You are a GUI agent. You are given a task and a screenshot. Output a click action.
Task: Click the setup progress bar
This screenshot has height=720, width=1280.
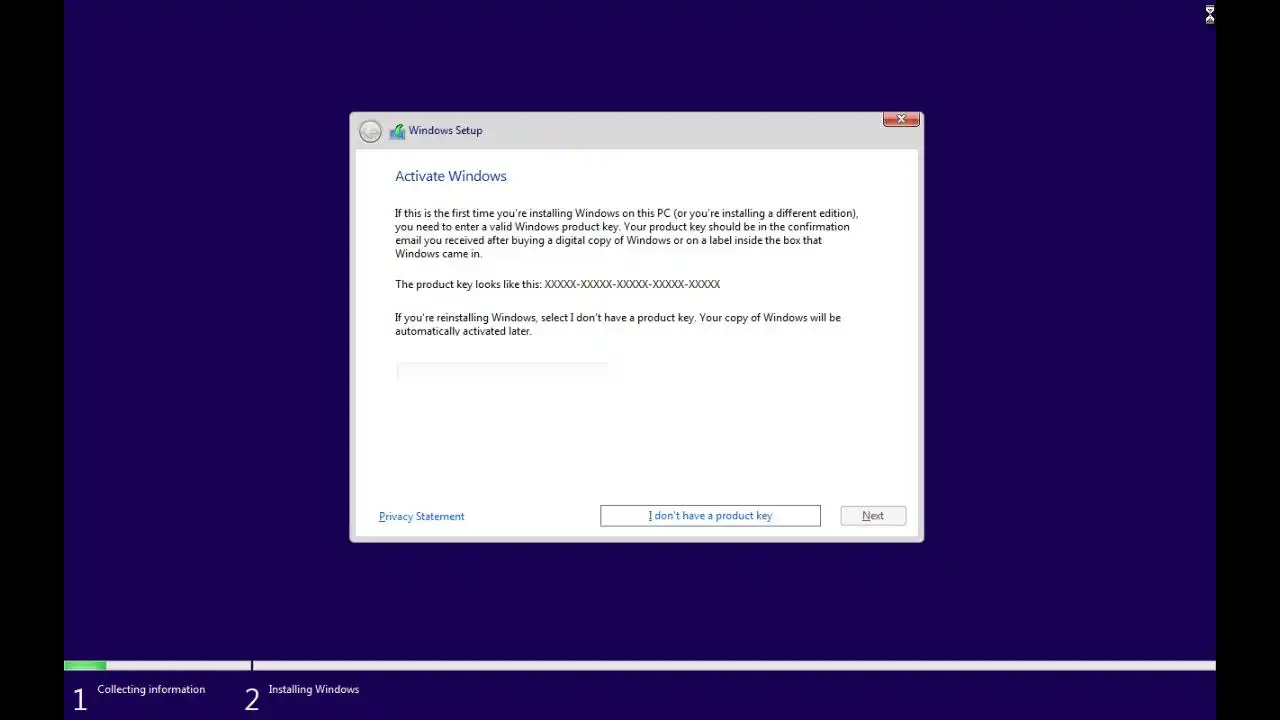640,665
